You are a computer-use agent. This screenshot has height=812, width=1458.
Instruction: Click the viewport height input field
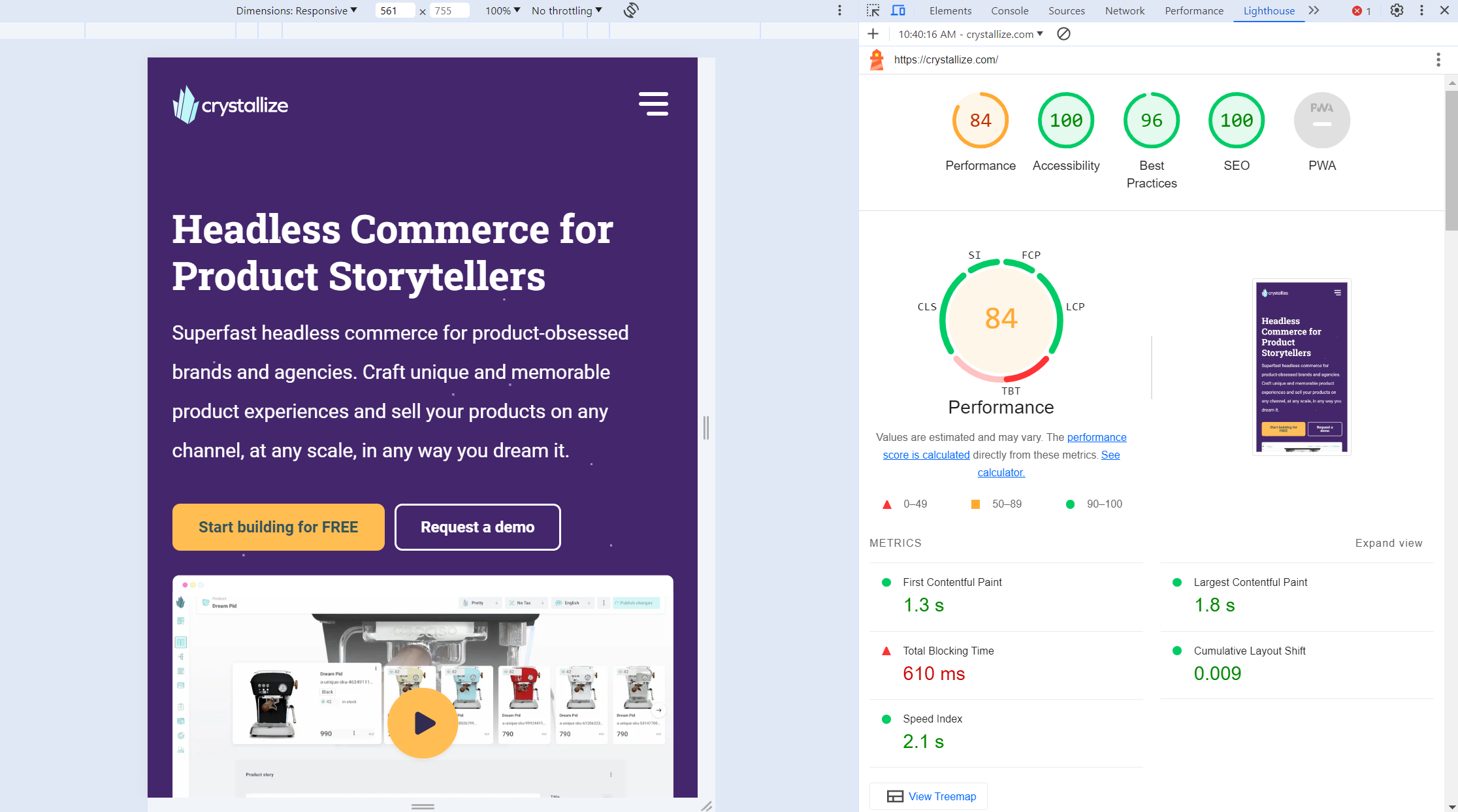(449, 10)
